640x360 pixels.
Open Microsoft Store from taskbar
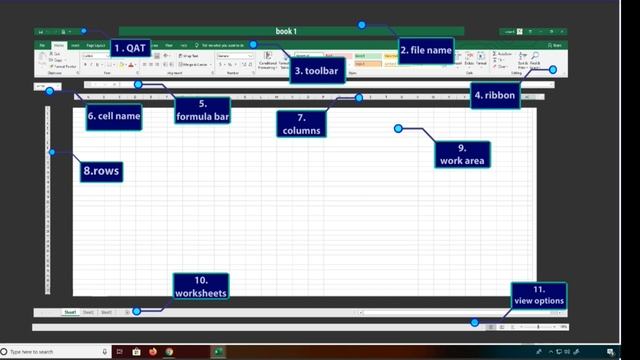(x=136, y=351)
